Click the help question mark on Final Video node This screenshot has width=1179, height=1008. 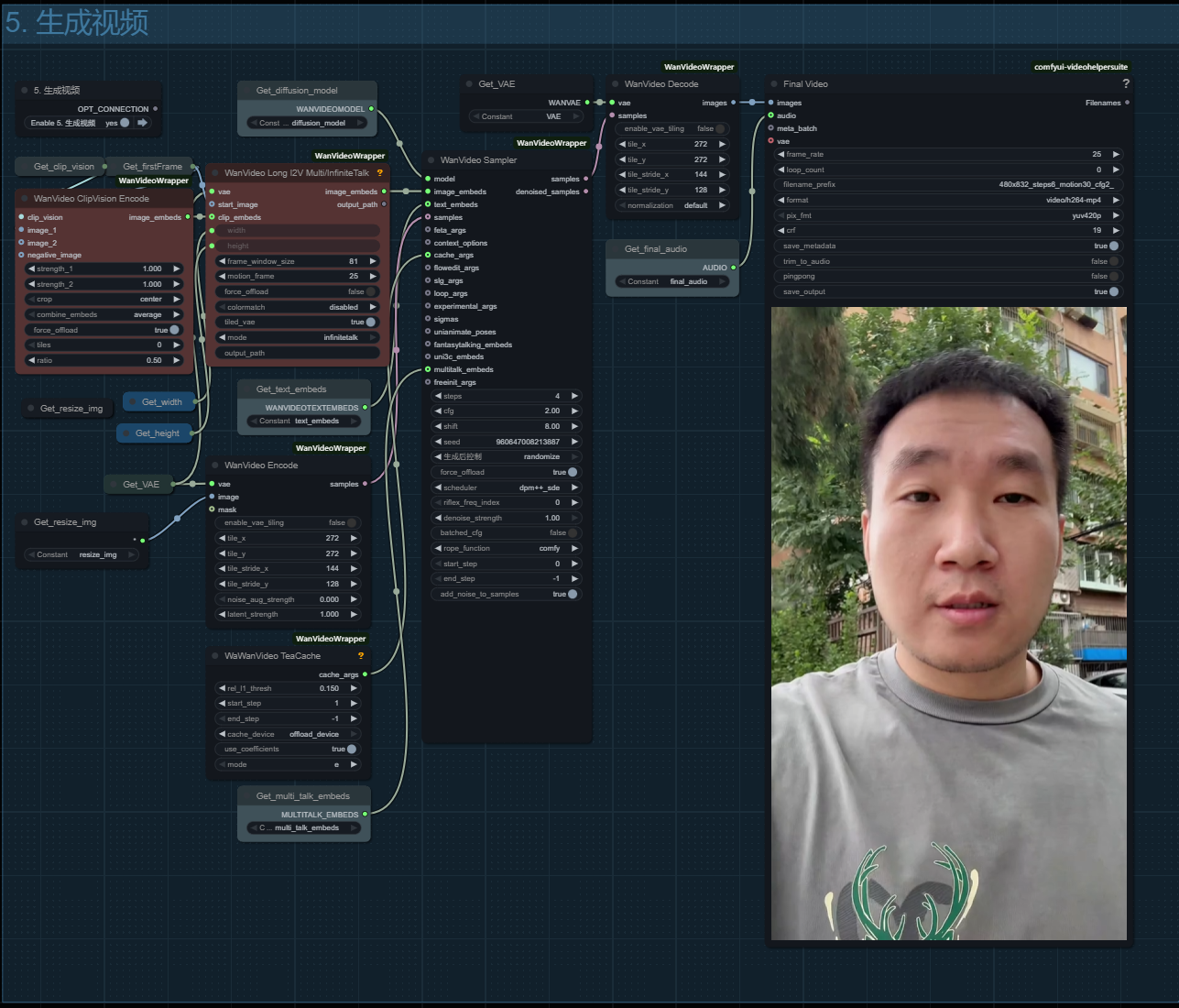(1125, 83)
